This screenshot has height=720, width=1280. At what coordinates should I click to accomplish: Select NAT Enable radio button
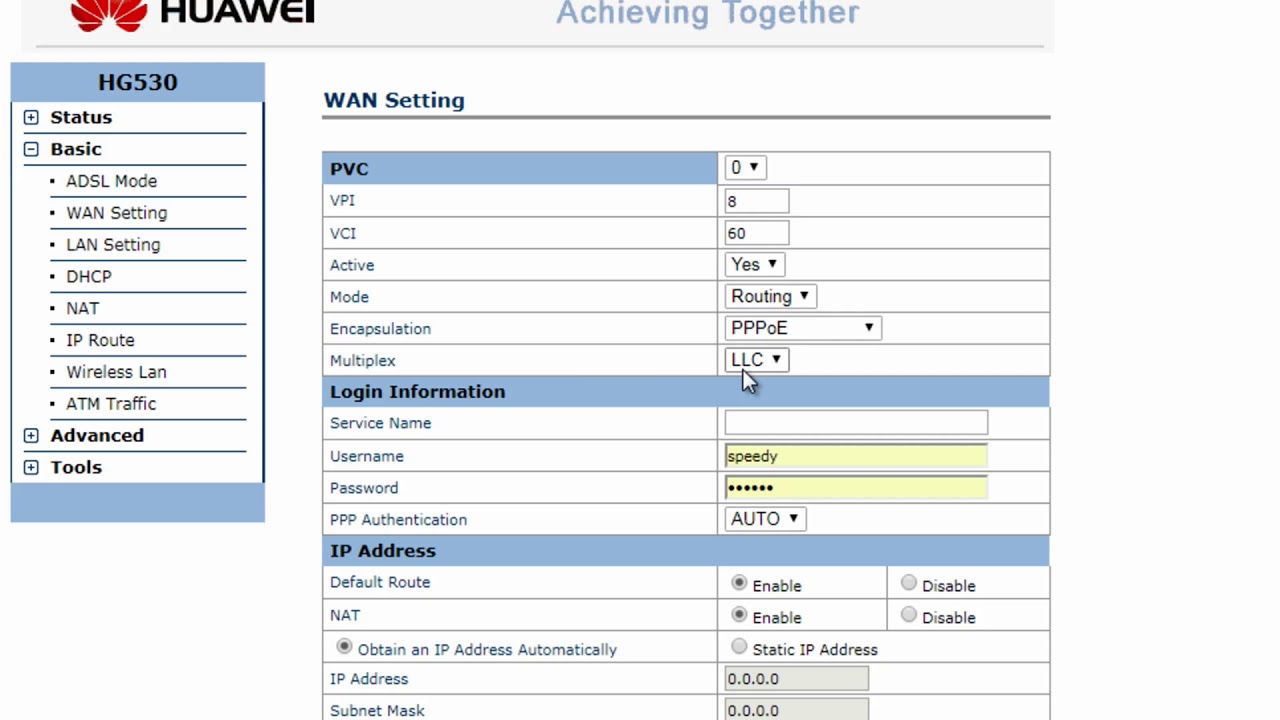(x=739, y=615)
